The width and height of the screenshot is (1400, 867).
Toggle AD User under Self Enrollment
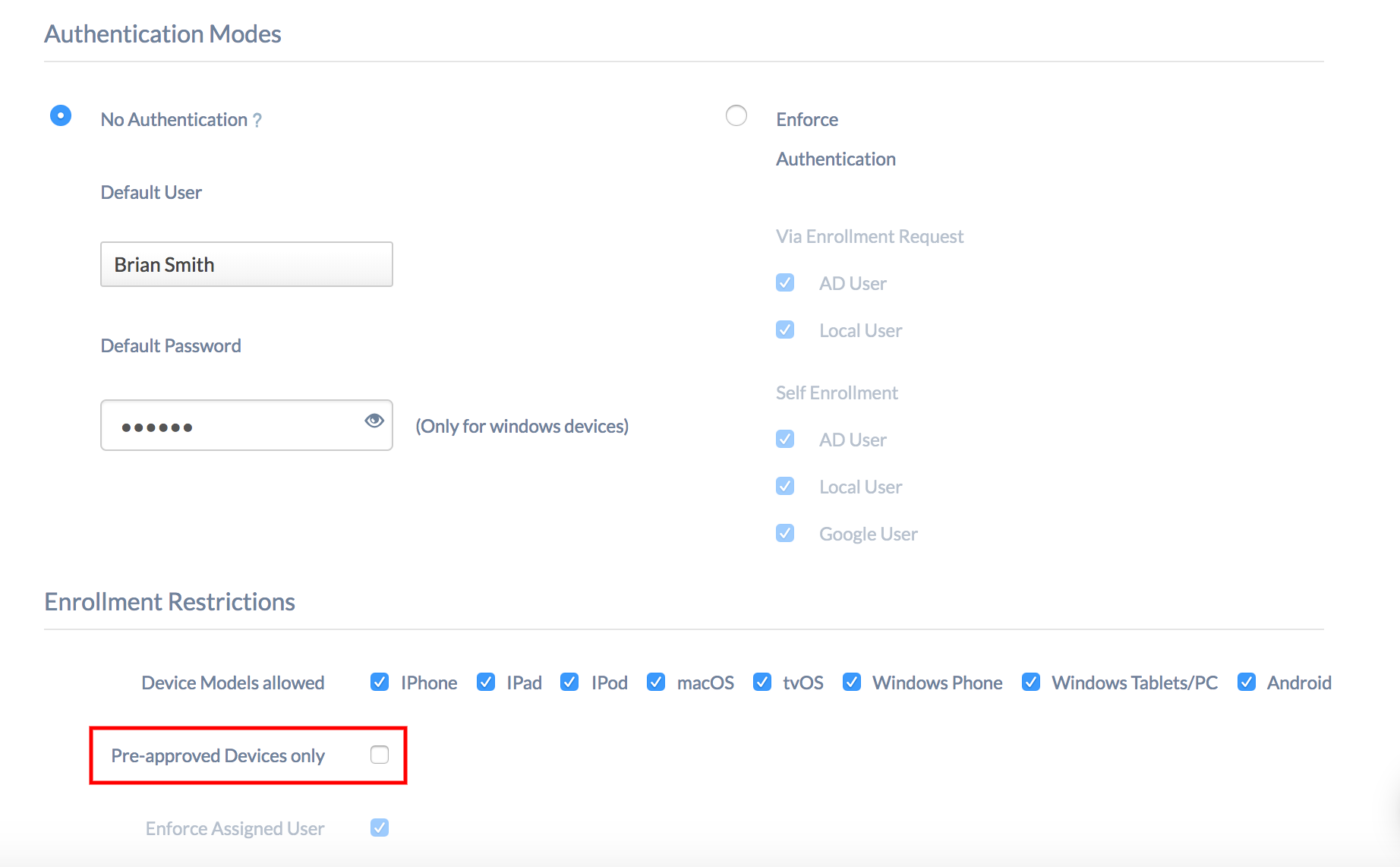click(x=785, y=439)
